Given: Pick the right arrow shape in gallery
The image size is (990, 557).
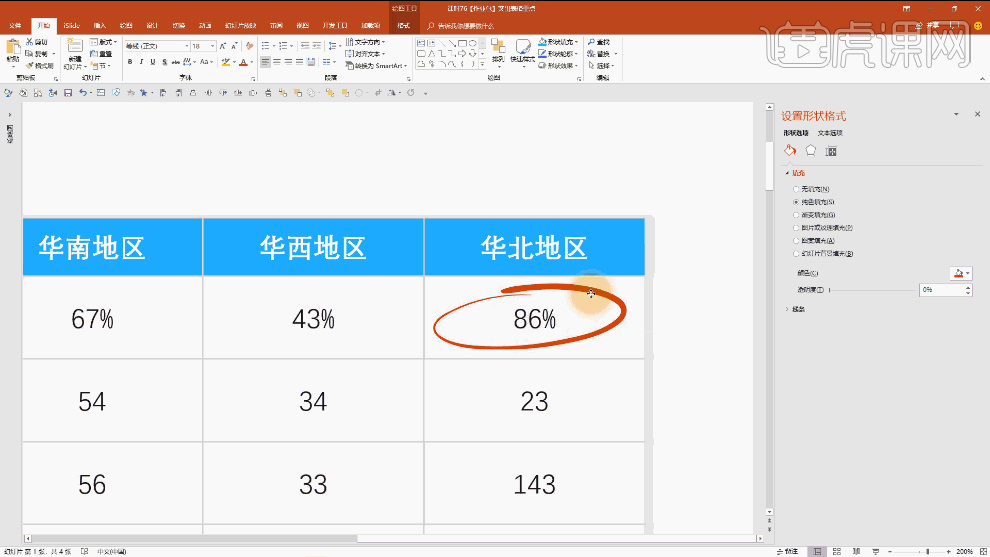Looking at the screenshot, I should coord(462,54).
